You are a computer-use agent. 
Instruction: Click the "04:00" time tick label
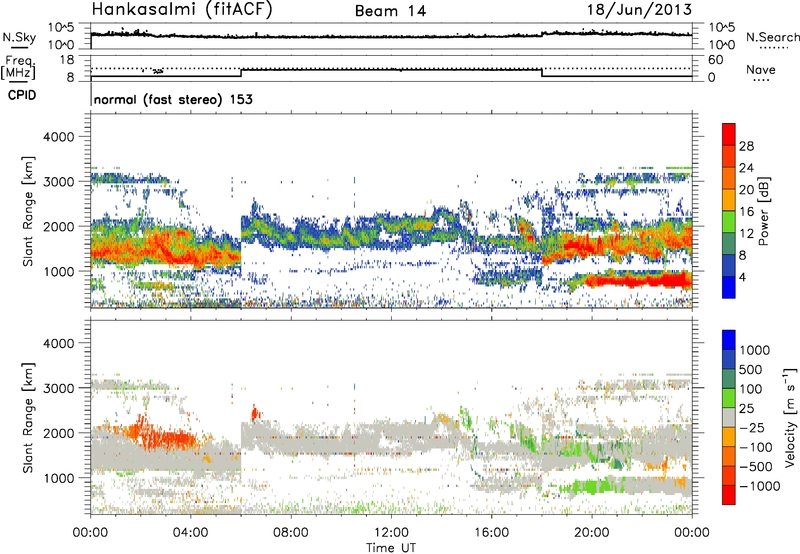point(190,533)
